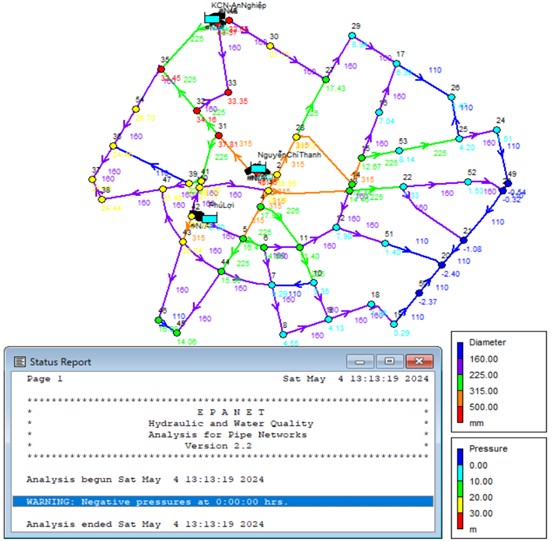Select junction node 8
Viewport: 553px width, 541px height.
pyautogui.click(x=283, y=334)
